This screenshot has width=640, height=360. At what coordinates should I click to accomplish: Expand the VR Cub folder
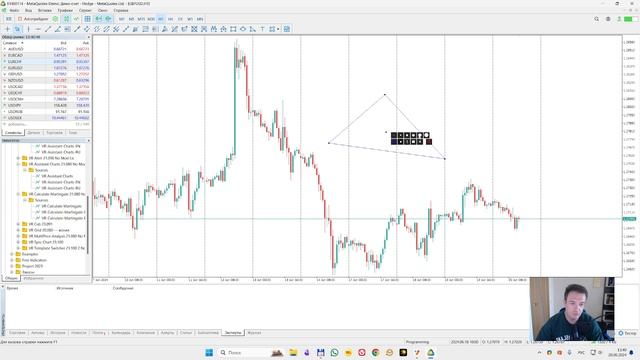click(x=18, y=224)
